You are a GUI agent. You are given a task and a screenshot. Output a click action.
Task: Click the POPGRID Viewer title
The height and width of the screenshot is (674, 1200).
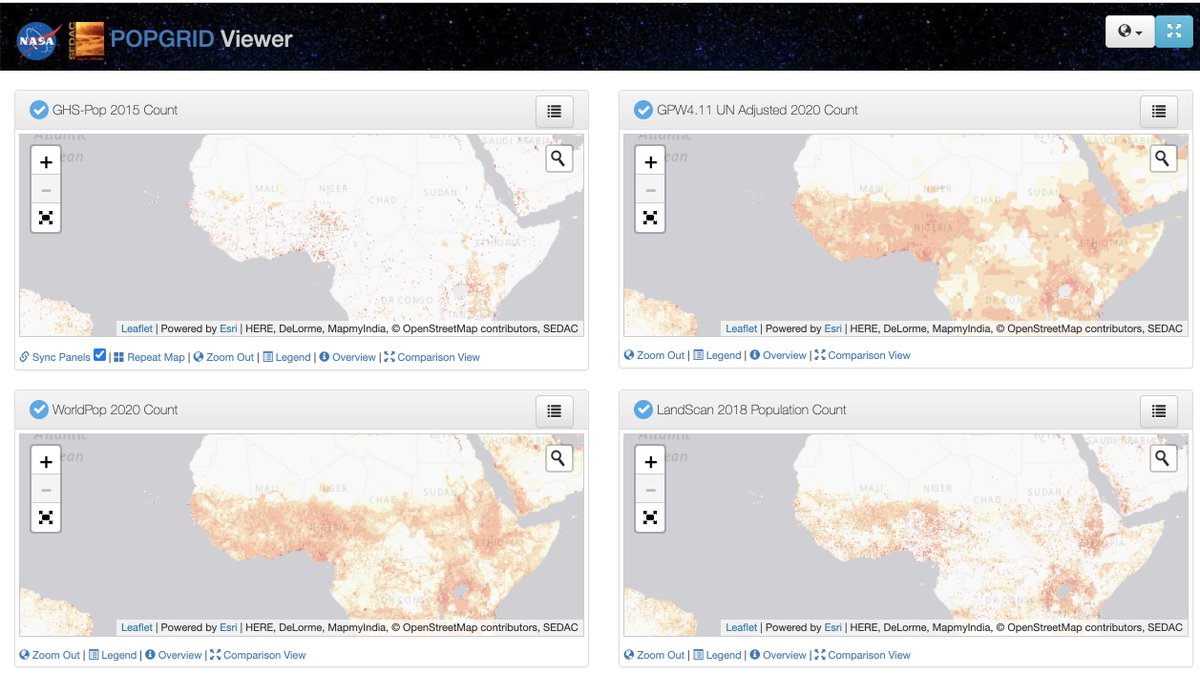point(201,39)
